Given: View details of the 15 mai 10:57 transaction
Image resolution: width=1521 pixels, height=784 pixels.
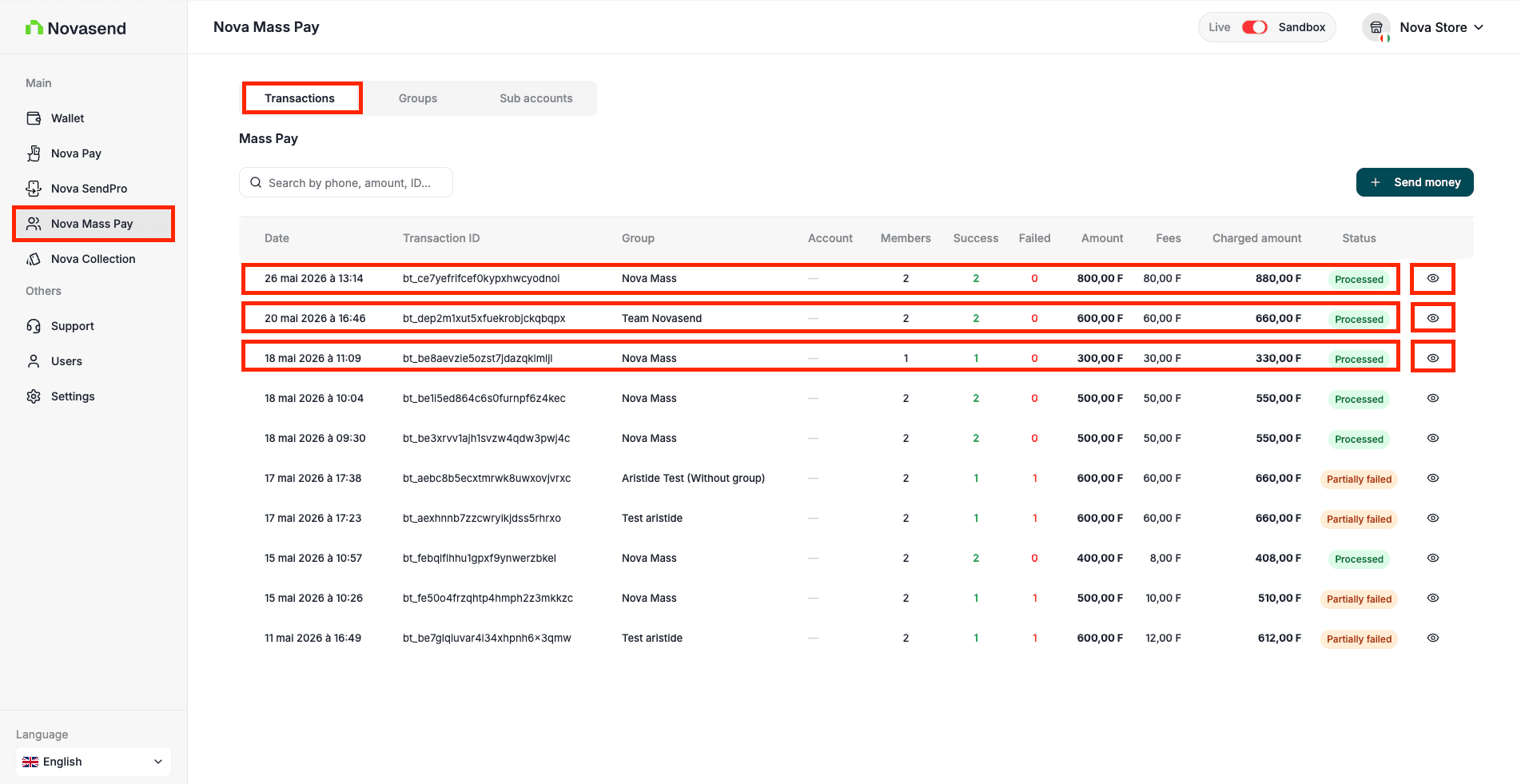Looking at the screenshot, I should click(1433, 558).
